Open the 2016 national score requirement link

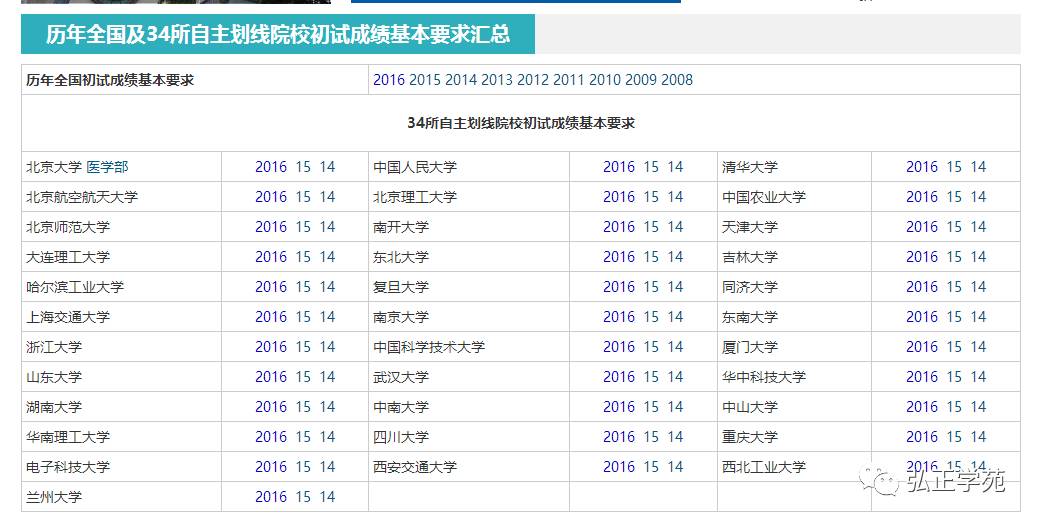point(389,80)
